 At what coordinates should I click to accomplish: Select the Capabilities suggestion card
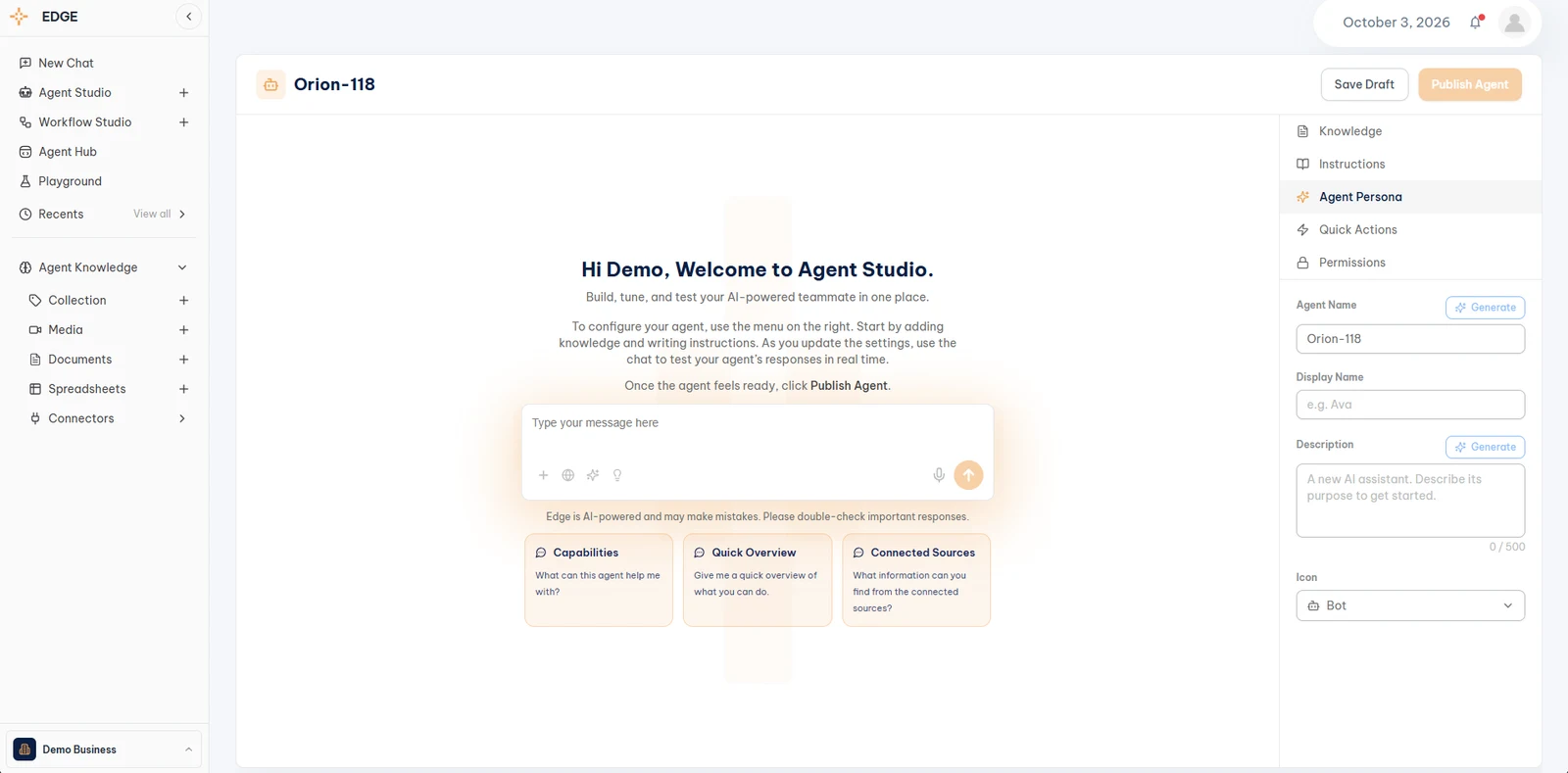(x=599, y=580)
